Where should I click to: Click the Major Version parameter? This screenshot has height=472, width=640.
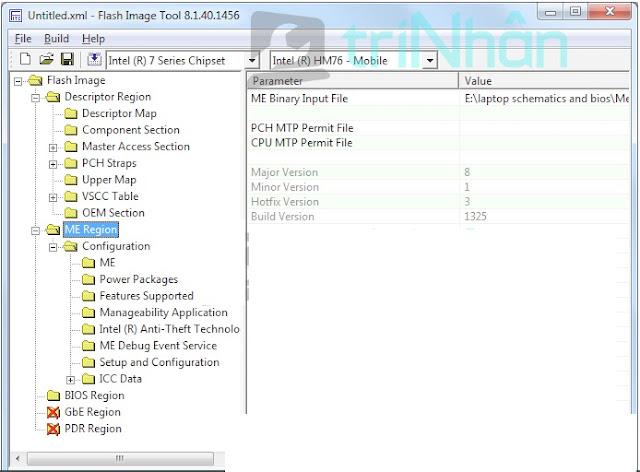coord(284,172)
